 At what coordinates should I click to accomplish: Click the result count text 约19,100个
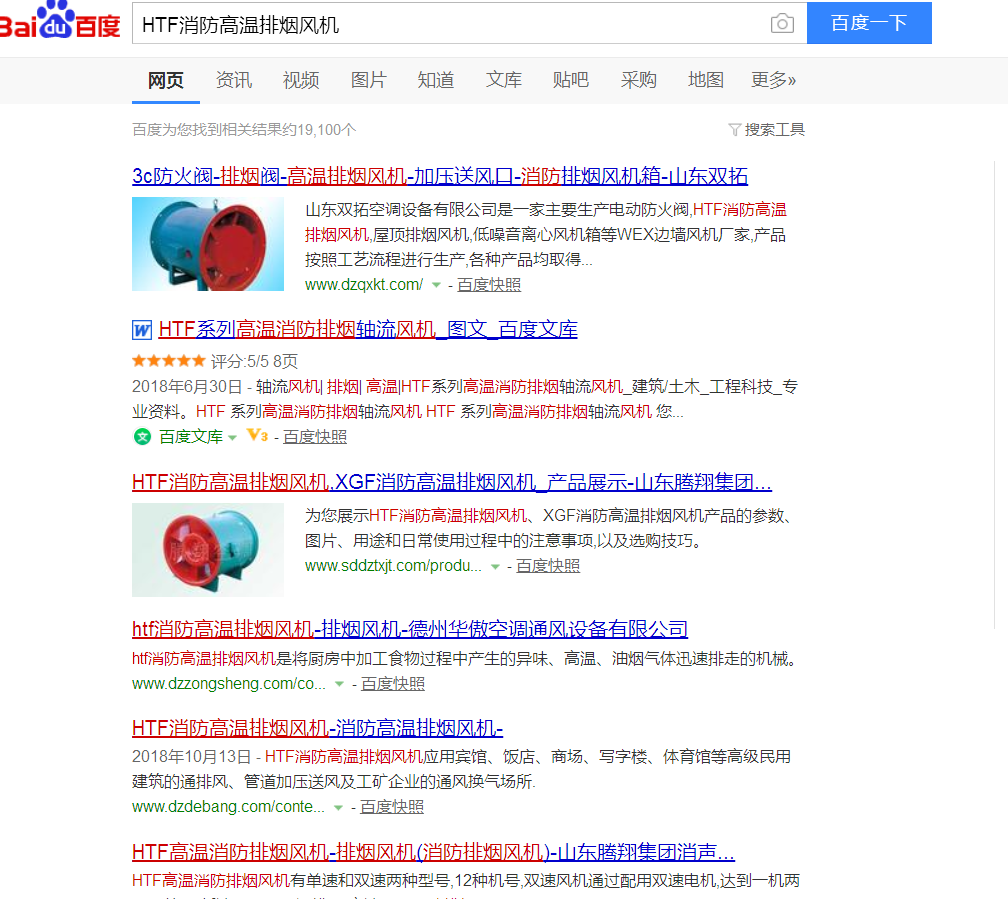[244, 130]
